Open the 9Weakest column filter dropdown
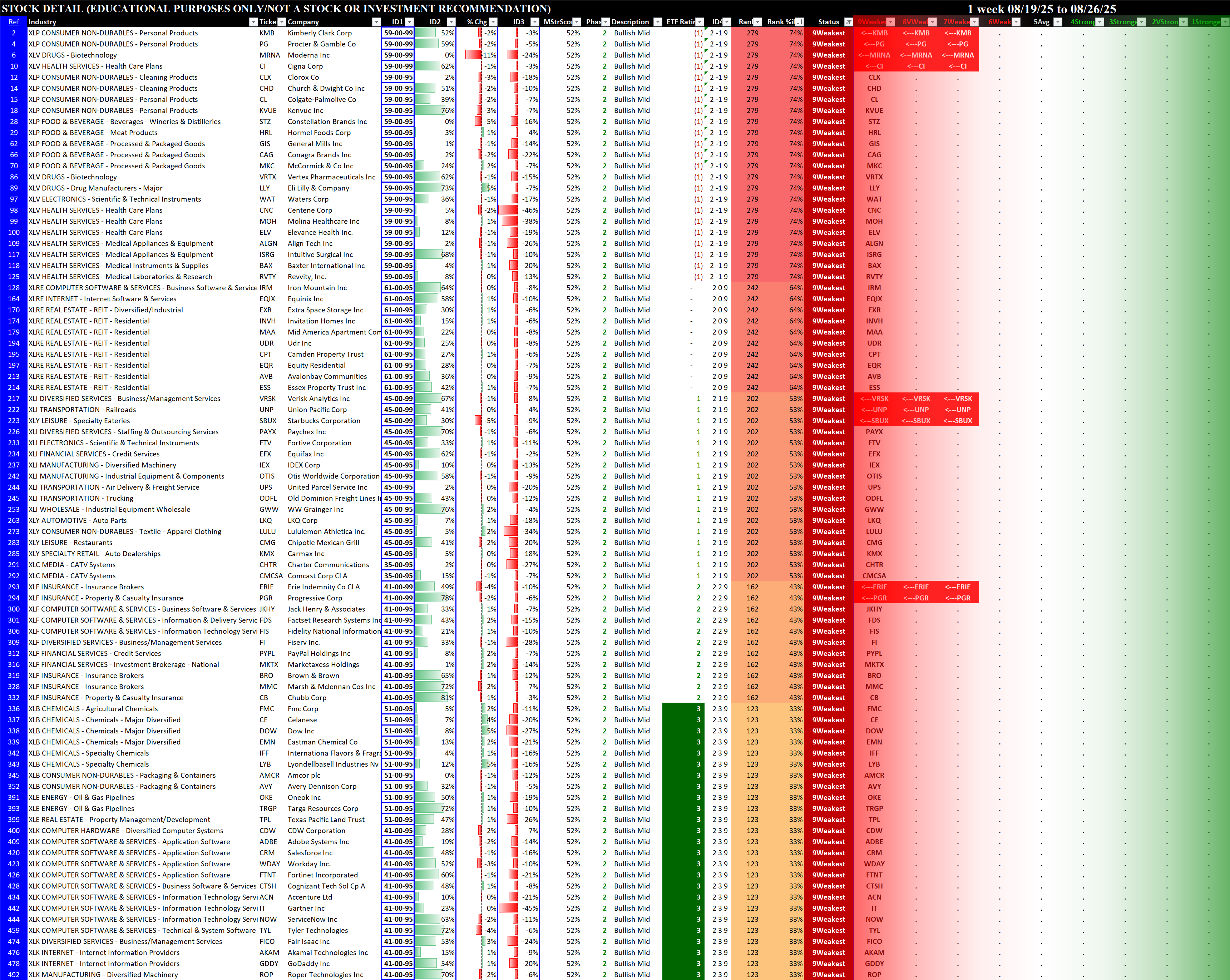 890,22
